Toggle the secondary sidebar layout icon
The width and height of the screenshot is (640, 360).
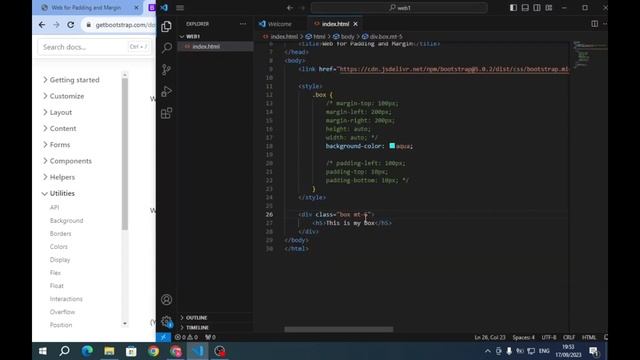pyautogui.click(x=537, y=8)
